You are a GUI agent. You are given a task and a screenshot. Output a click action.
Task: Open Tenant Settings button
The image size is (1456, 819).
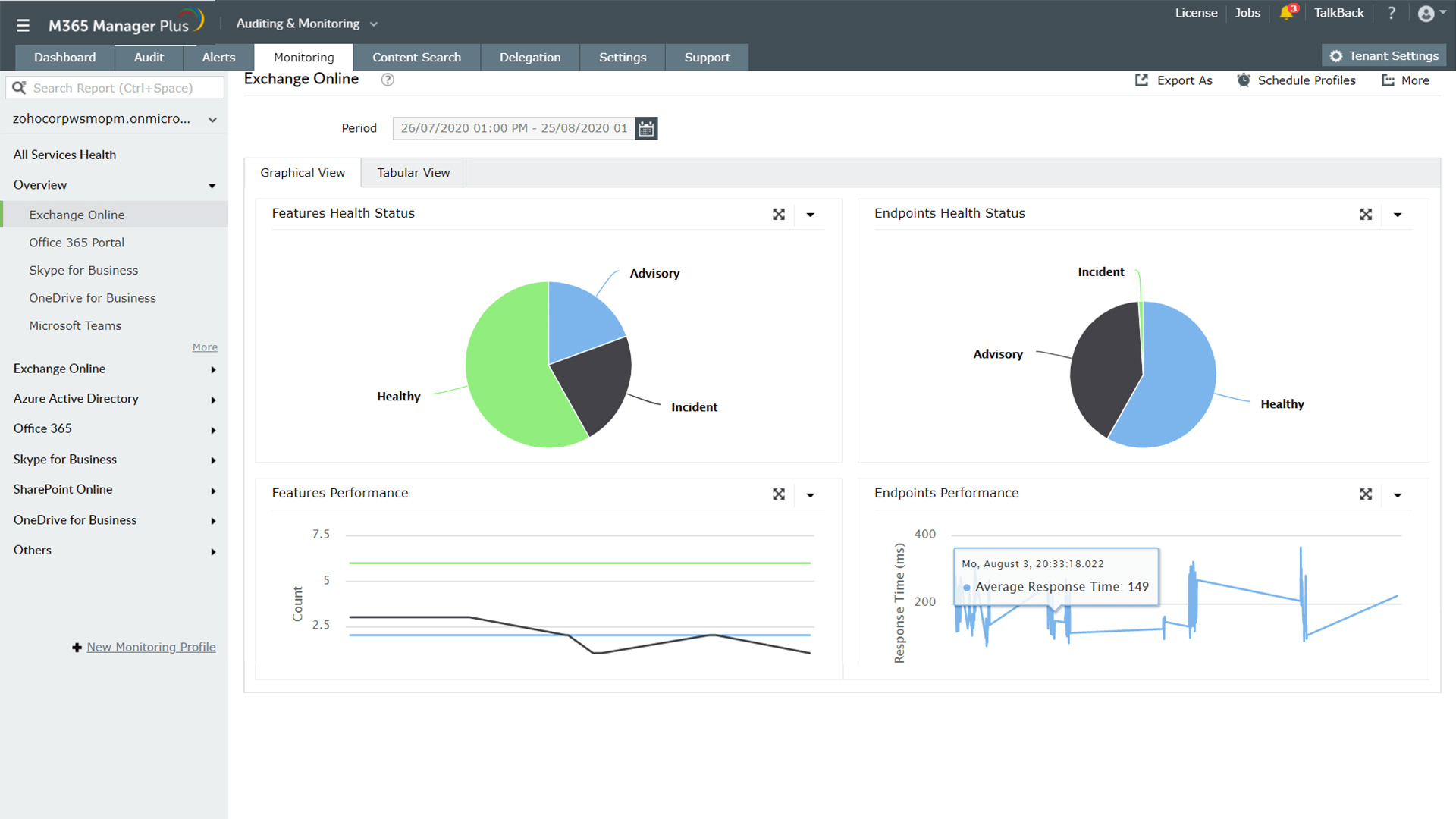coord(1384,56)
